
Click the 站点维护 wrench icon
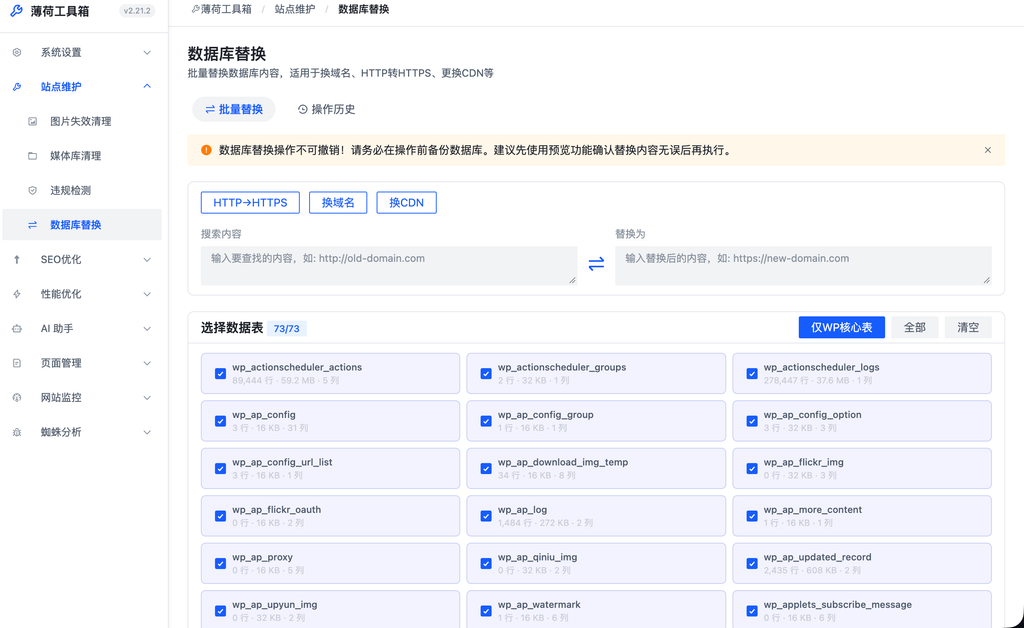[17, 87]
